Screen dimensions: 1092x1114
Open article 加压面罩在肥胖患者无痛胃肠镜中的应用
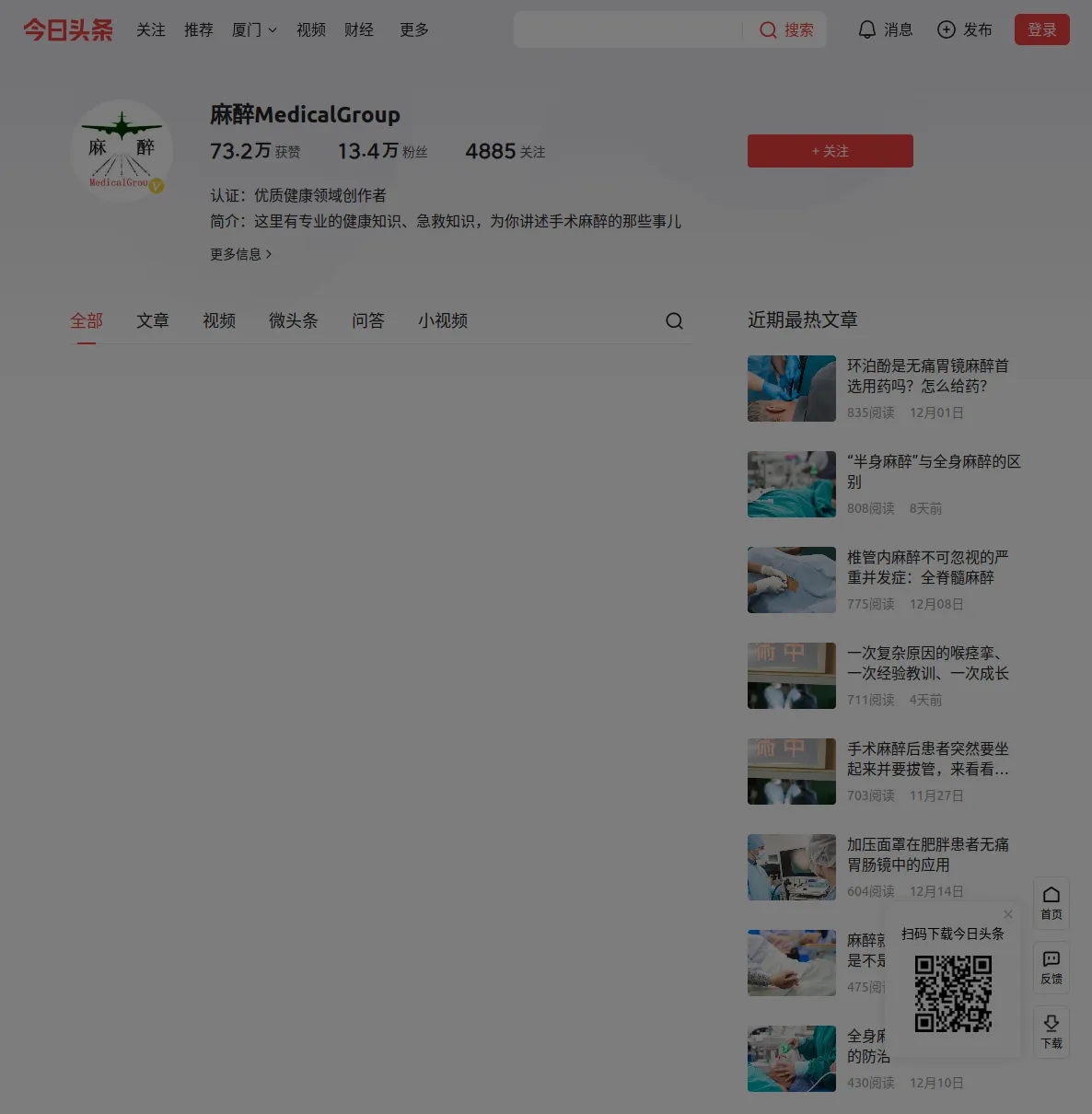[x=928, y=854]
